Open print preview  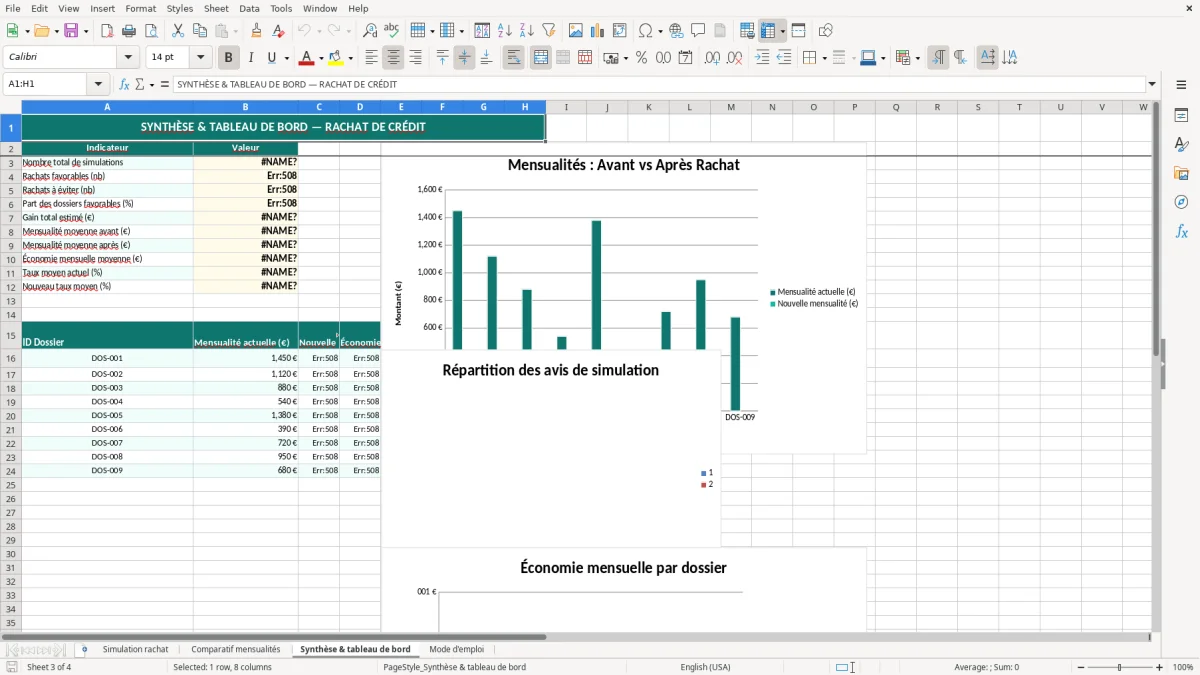pyautogui.click(x=150, y=31)
